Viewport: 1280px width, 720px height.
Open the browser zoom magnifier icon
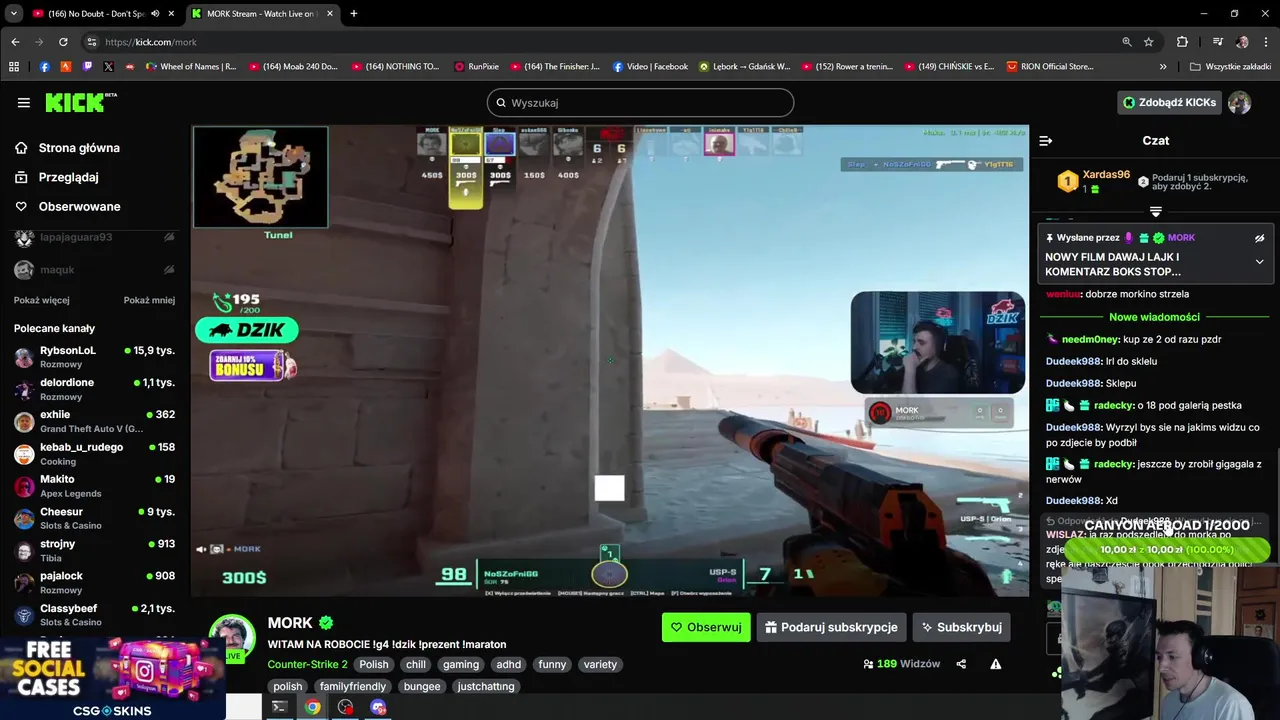coord(1127,42)
